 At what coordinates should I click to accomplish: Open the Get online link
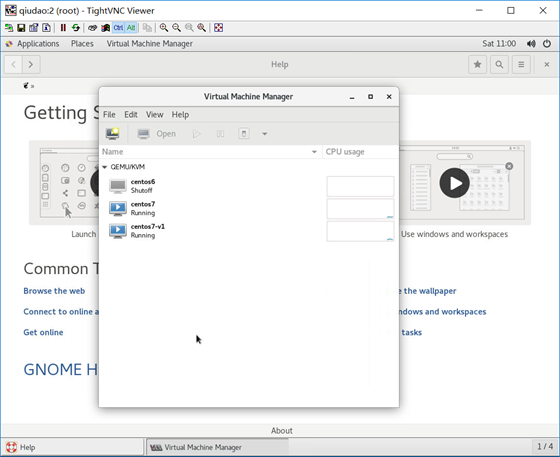pyautogui.click(x=43, y=332)
